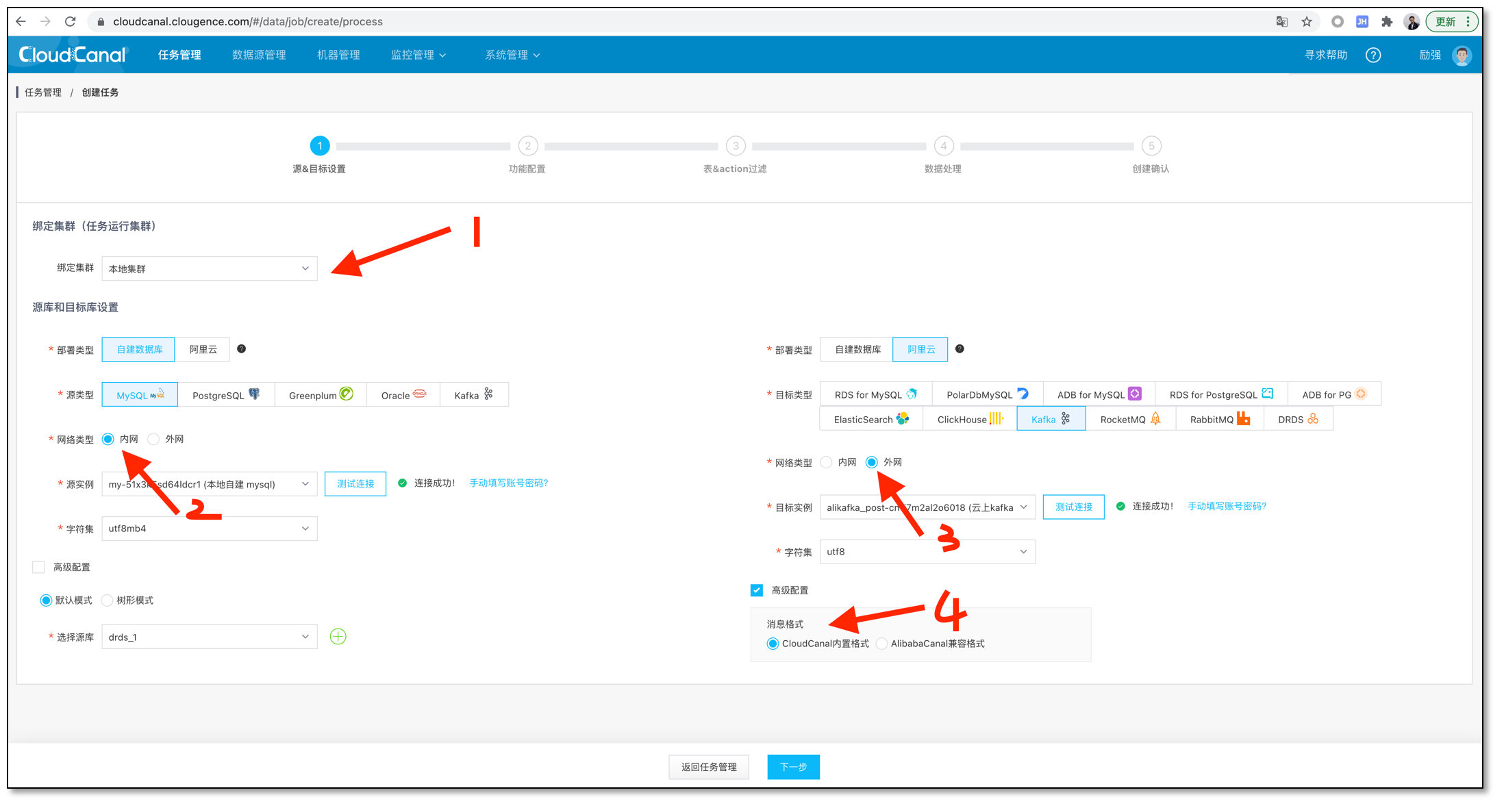This screenshot has height=812, width=1504.
Task: Click the user avatar icon for 励强
Action: click(x=1462, y=55)
